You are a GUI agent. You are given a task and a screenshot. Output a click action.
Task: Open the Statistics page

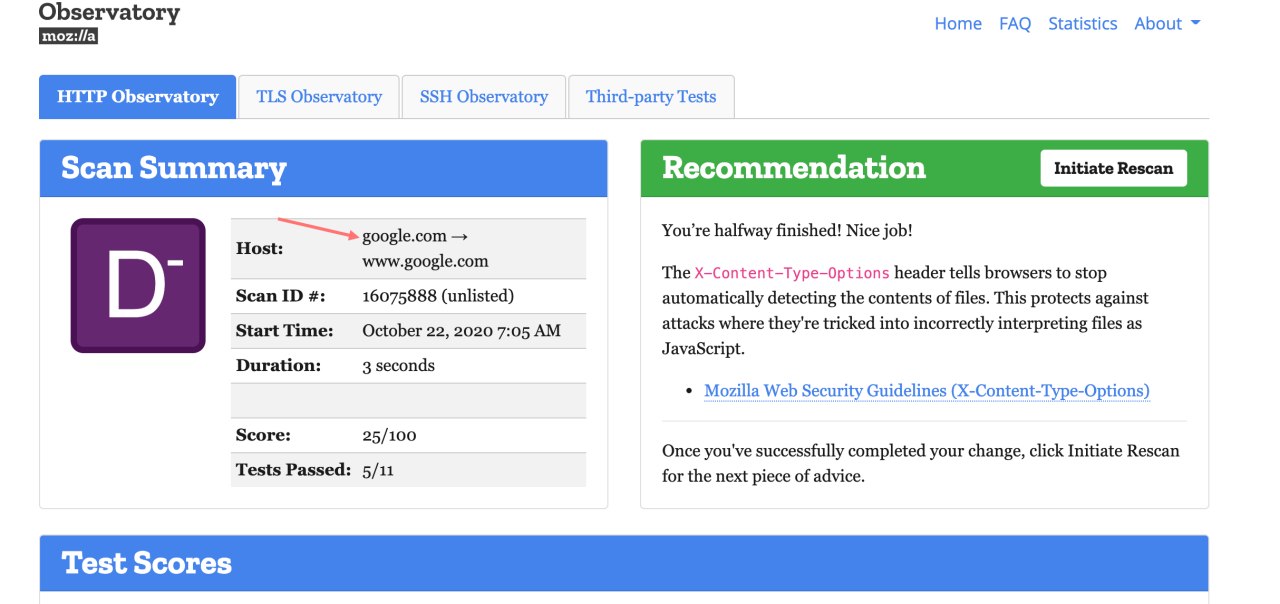[x=1082, y=24]
